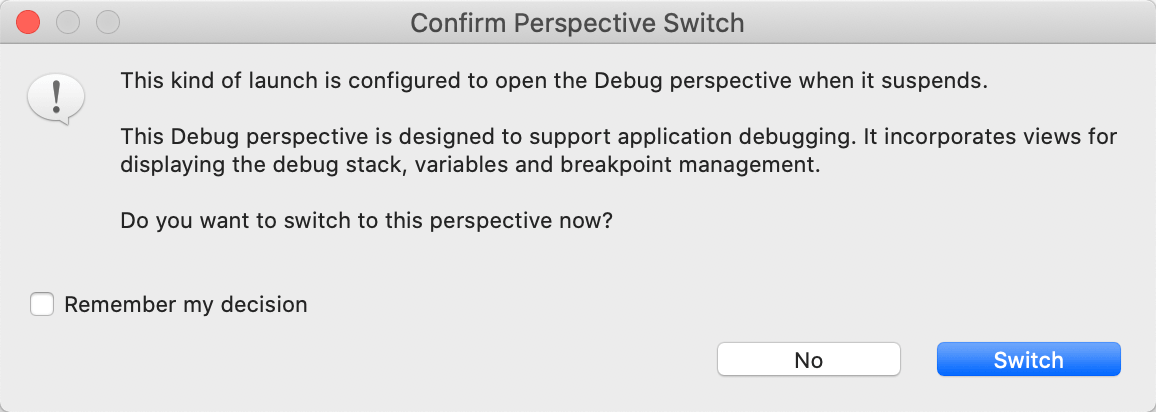Close the dialog with the red button

pos(28,23)
